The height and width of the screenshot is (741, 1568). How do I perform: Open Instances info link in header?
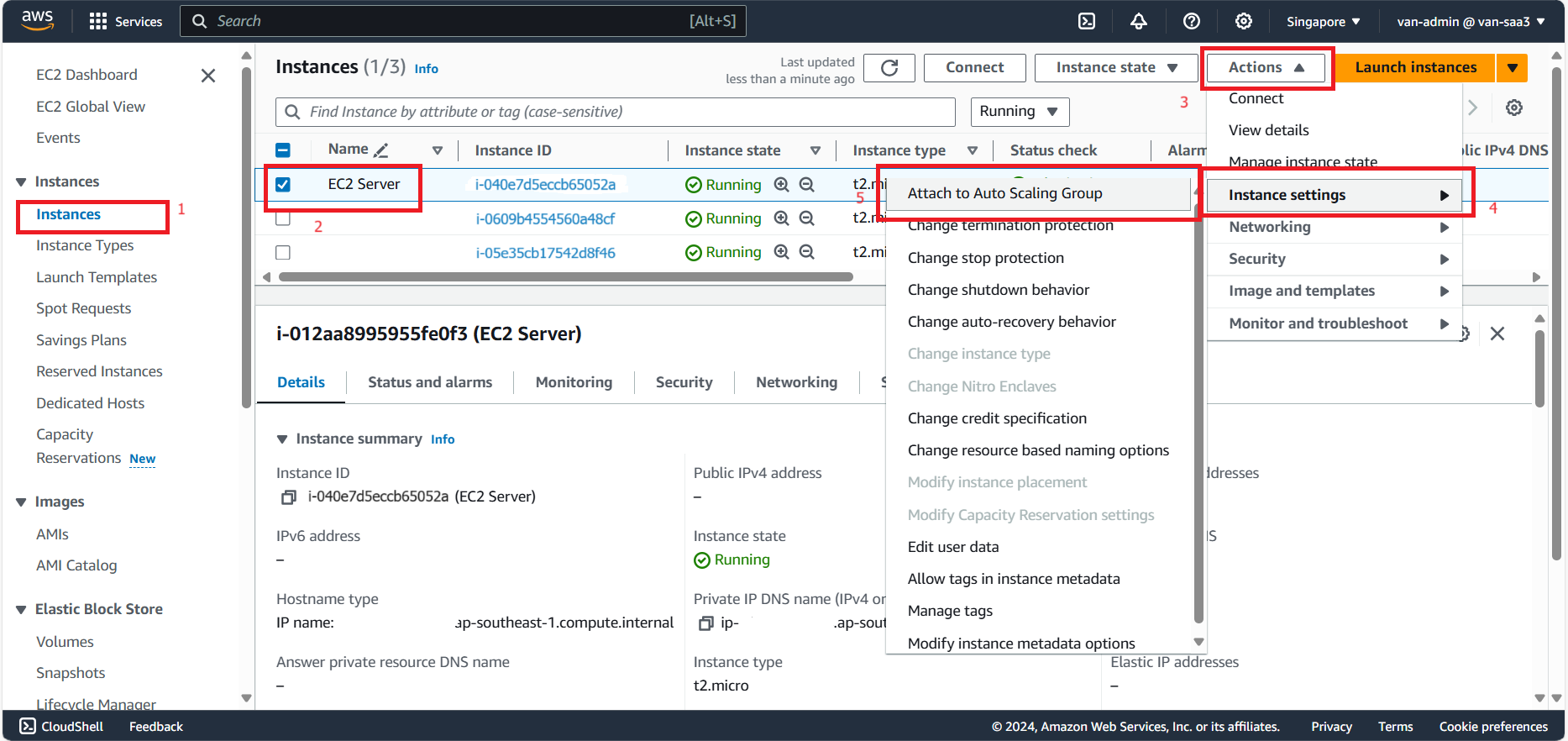click(426, 69)
